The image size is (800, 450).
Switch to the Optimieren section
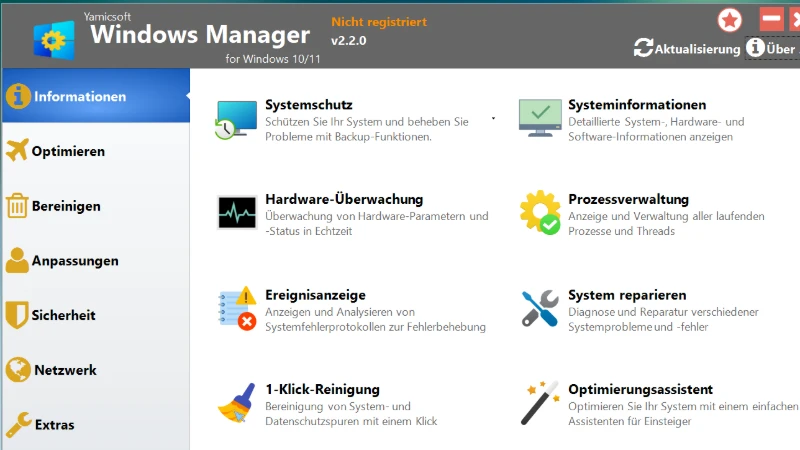96,151
